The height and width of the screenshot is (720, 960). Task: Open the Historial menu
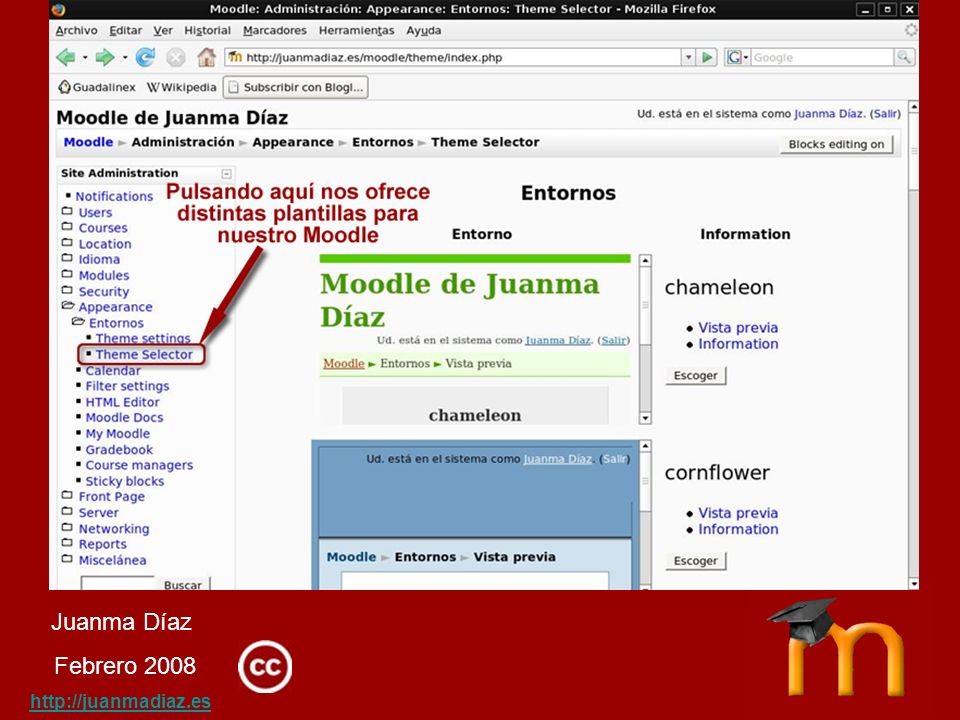(x=208, y=31)
